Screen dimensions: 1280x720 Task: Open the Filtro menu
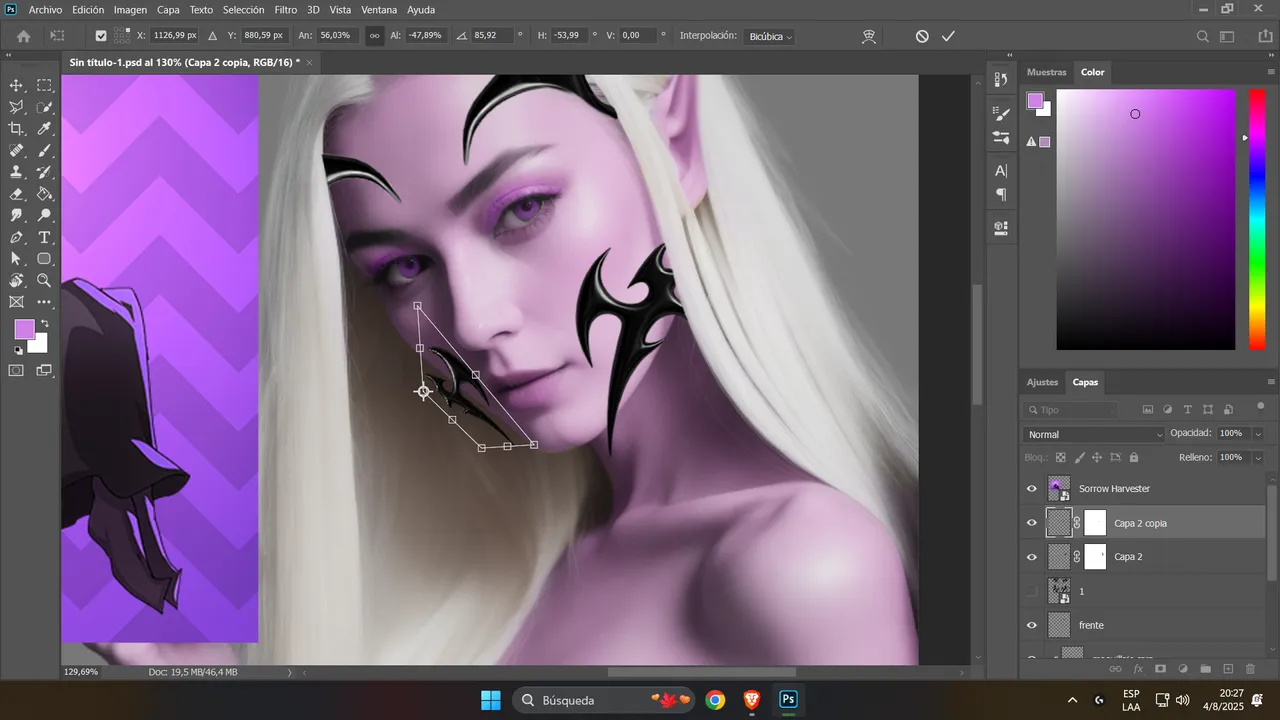click(x=286, y=9)
